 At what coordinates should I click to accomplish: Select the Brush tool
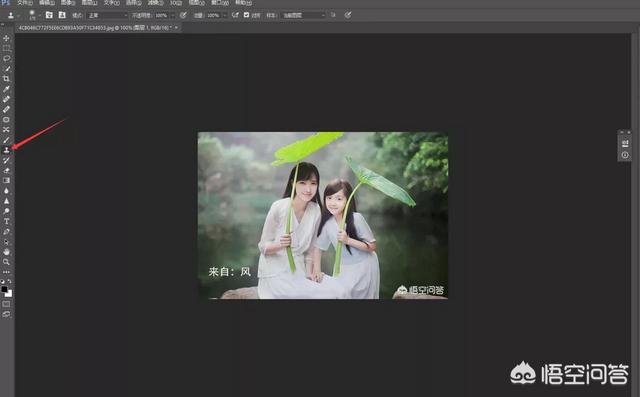6,140
